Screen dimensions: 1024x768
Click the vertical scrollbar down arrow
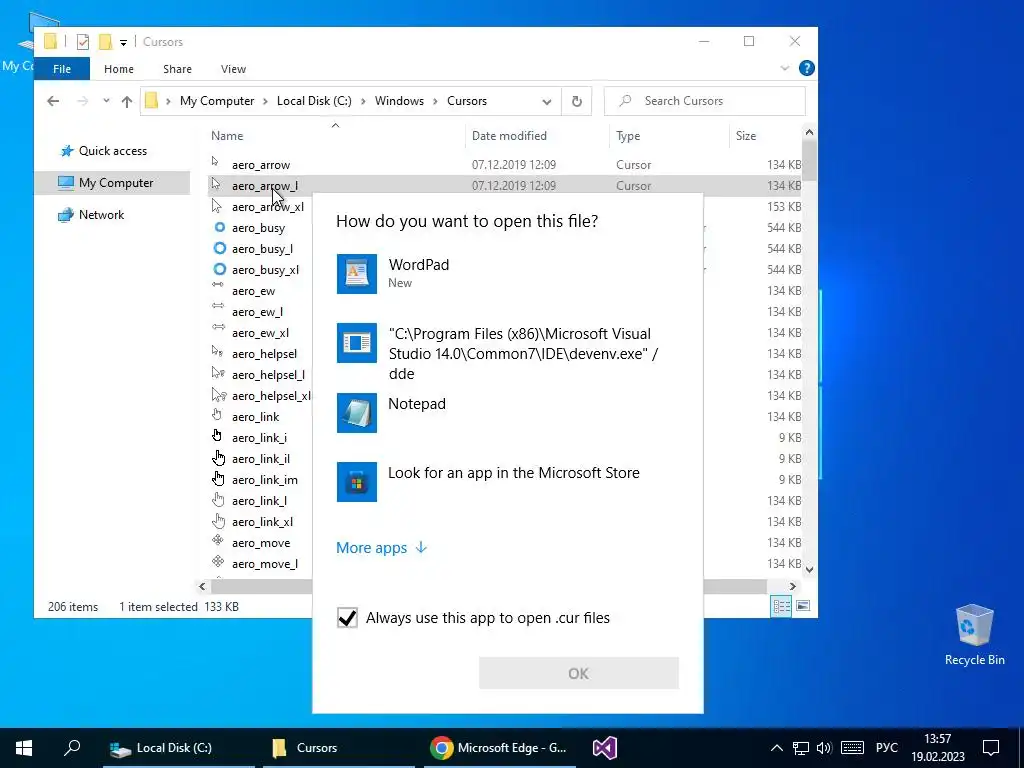pos(810,569)
